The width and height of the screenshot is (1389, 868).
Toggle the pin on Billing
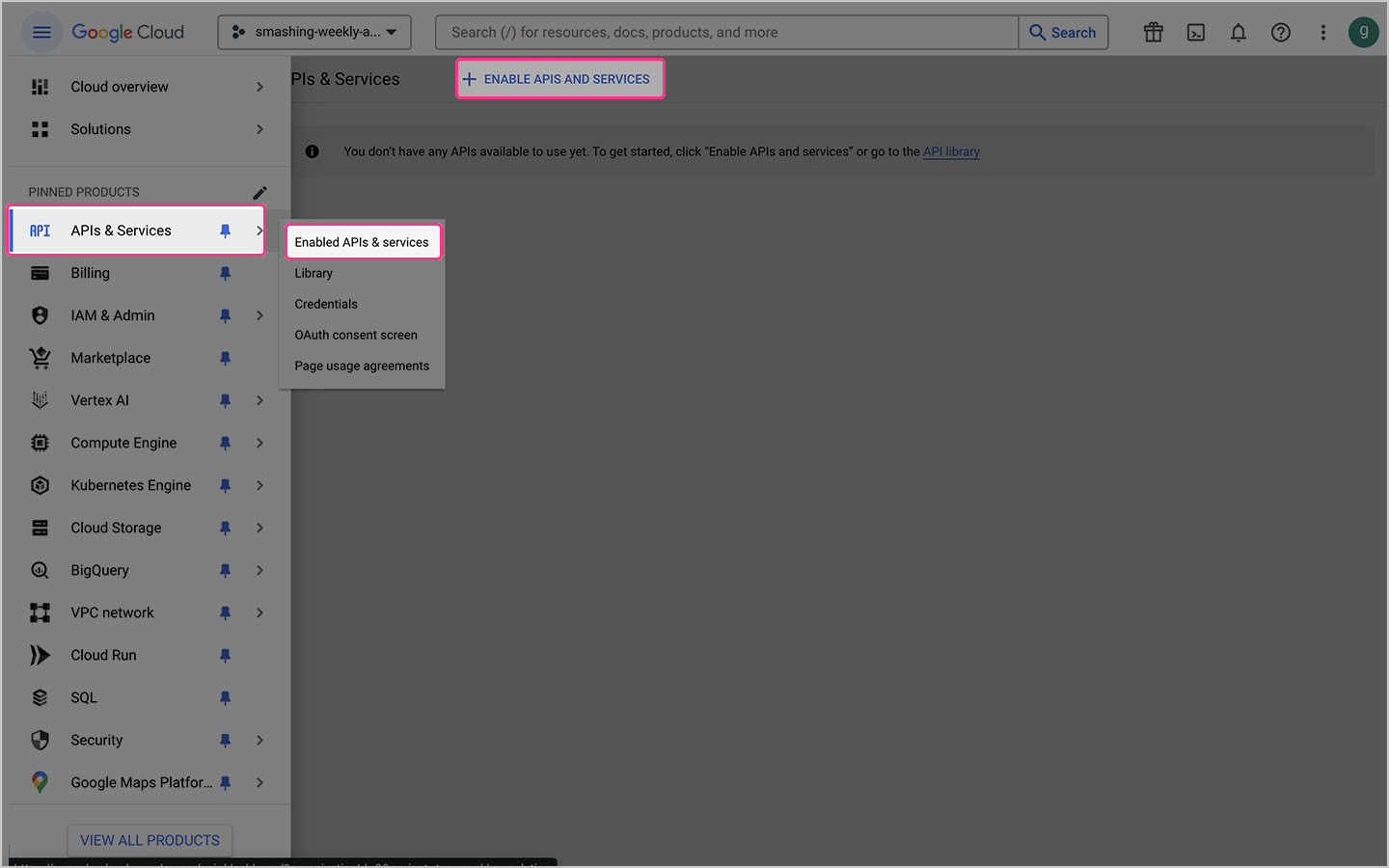pyautogui.click(x=225, y=273)
